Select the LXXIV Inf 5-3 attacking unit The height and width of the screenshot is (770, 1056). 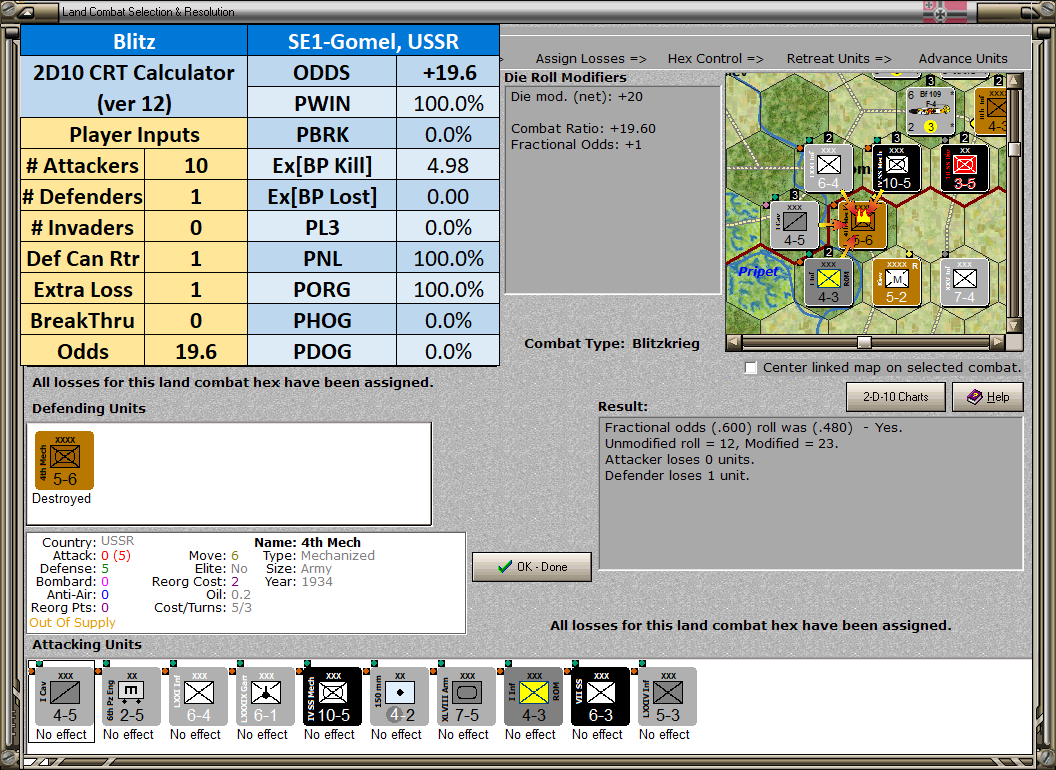(x=667, y=697)
